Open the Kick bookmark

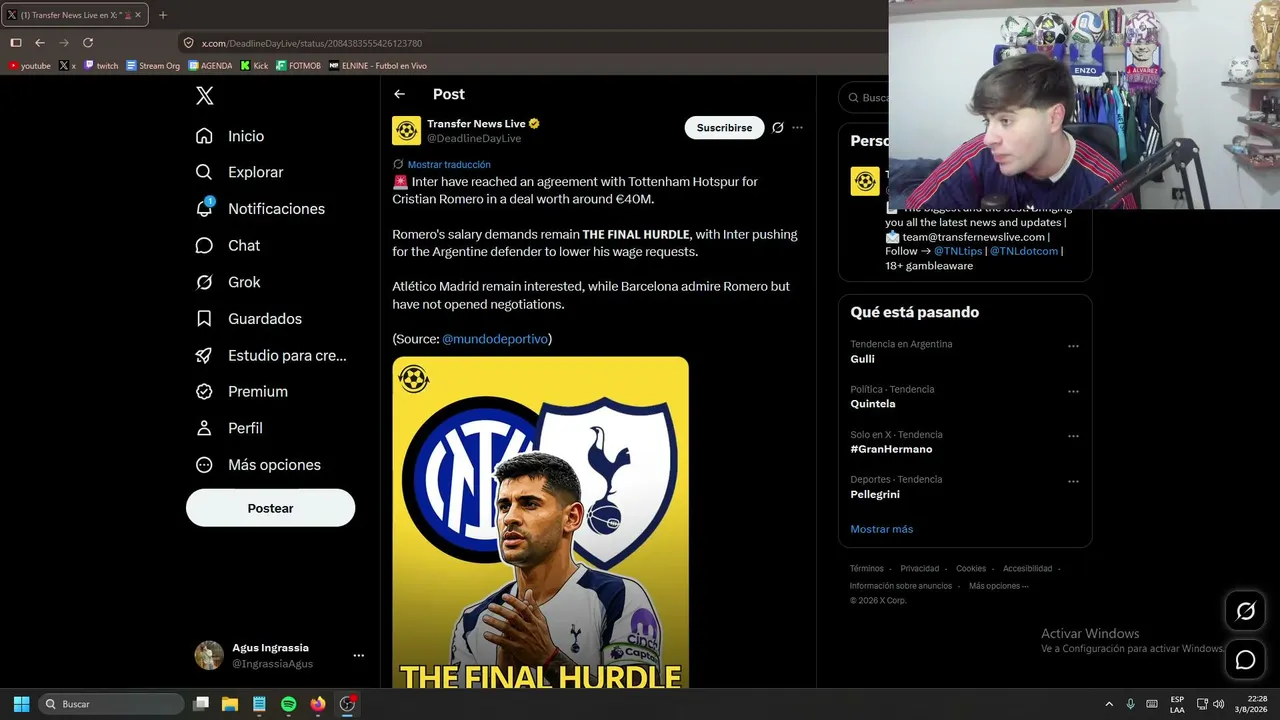[254, 66]
